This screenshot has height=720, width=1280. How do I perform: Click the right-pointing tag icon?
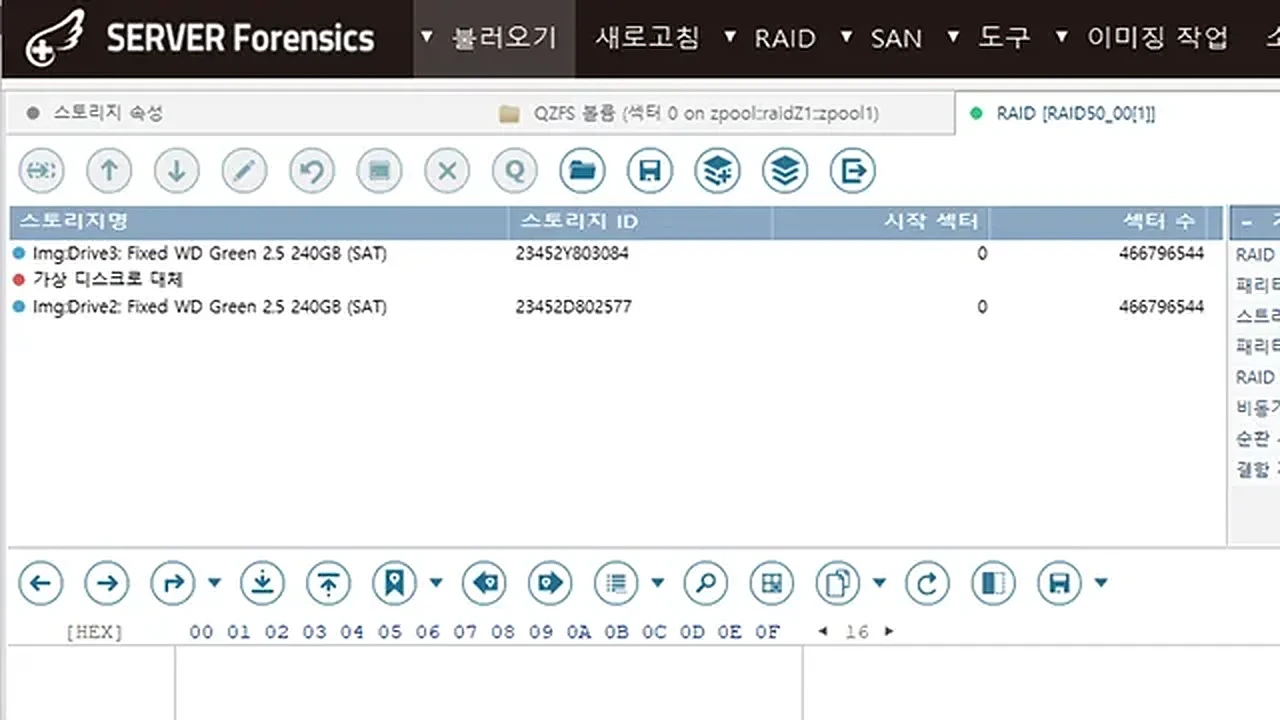pos(550,583)
